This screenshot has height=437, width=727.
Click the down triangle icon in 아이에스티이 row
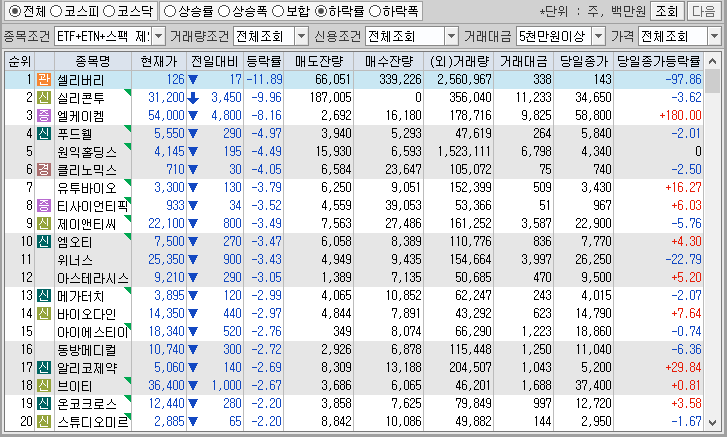[x=193, y=331]
